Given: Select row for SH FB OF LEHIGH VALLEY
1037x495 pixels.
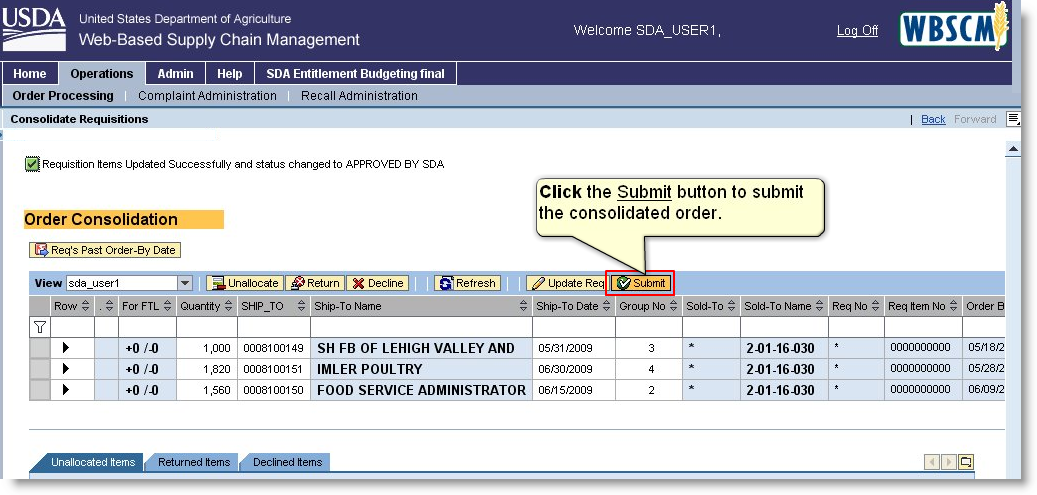Looking at the screenshot, I should (x=40, y=348).
